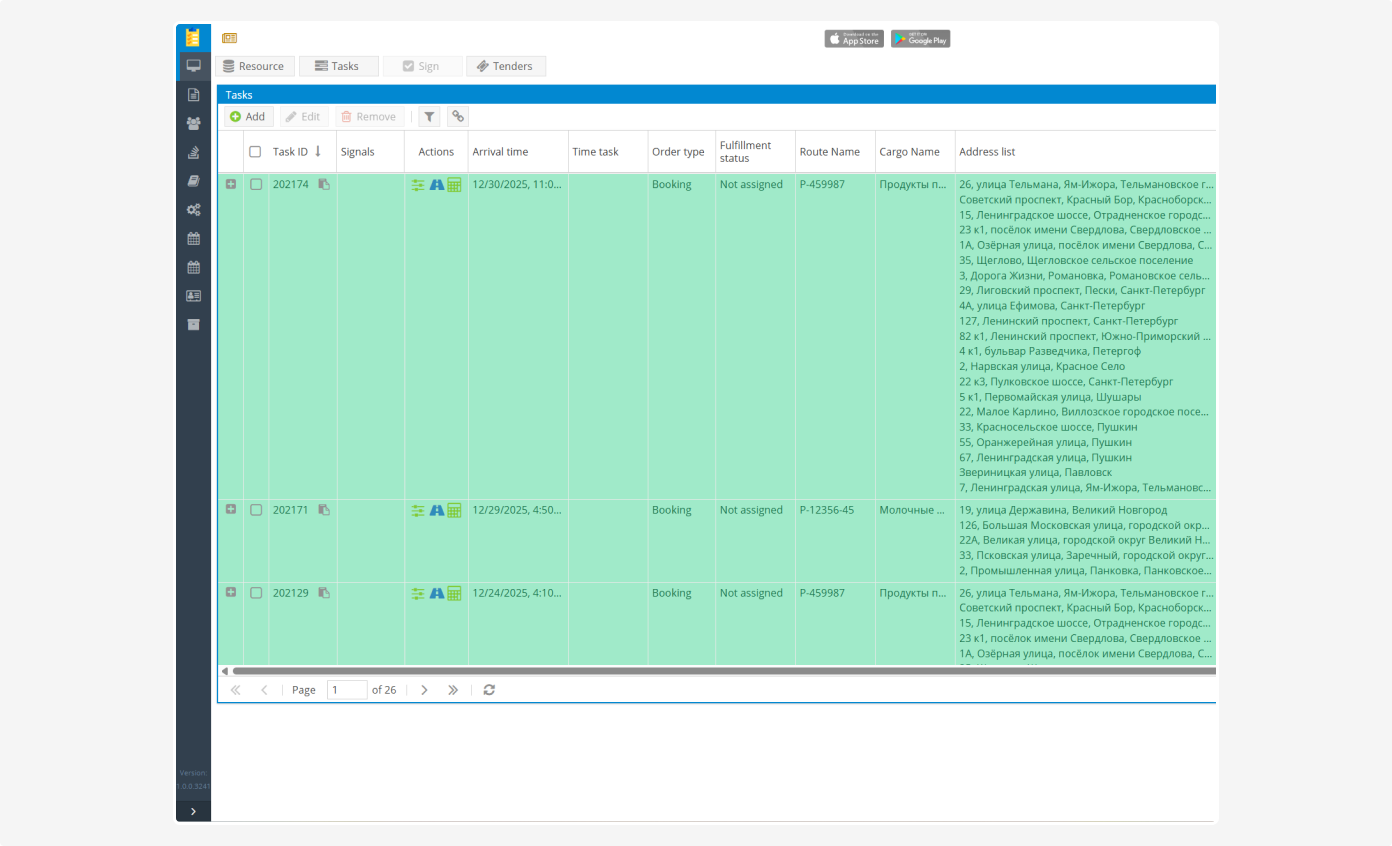Image resolution: width=1392 pixels, height=846 pixels.
Task: Click the copy icon next to task 202174
Action: pyautogui.click(x=324, y=185)
